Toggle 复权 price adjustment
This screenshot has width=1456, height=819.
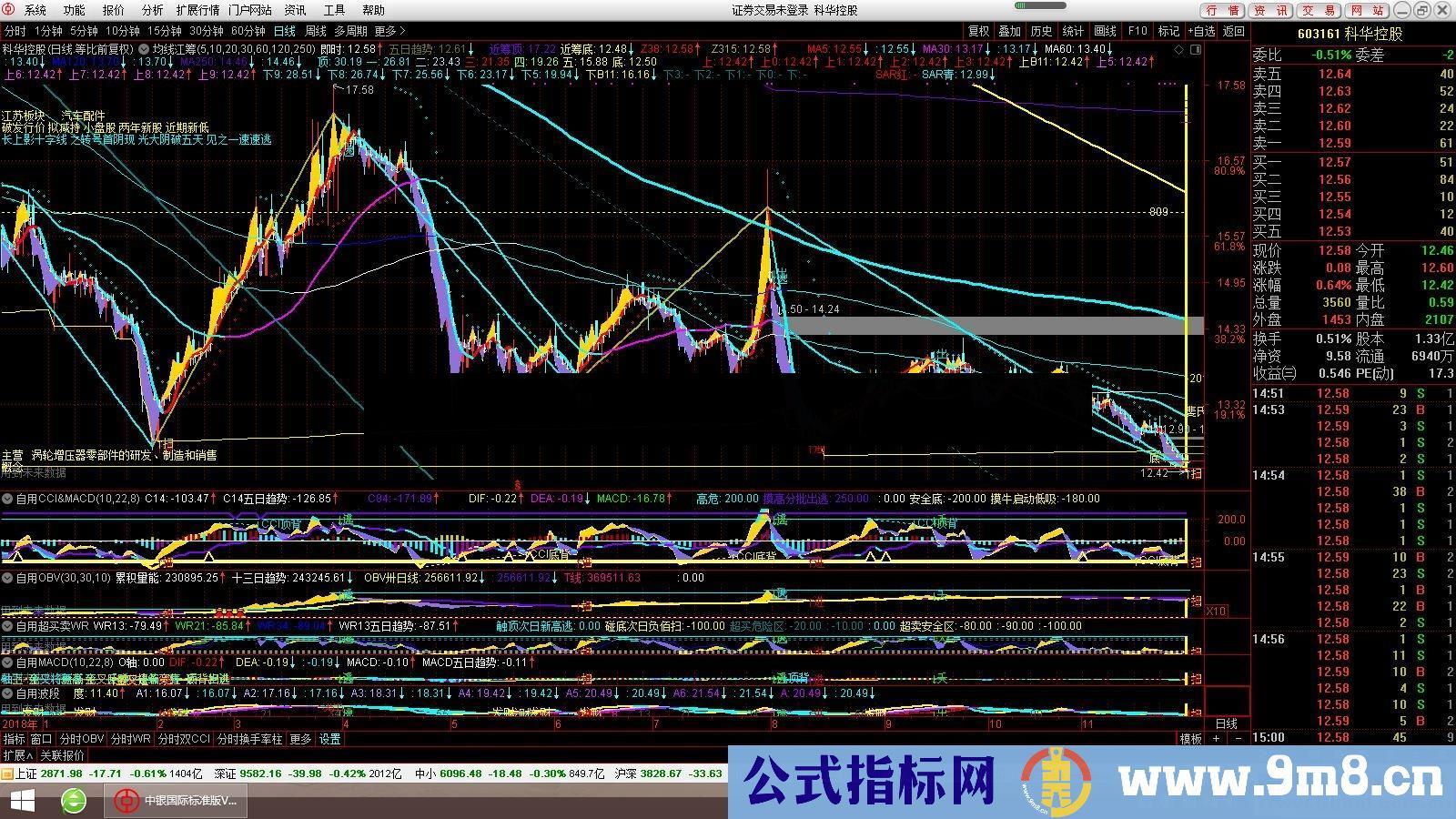(978, 31)
